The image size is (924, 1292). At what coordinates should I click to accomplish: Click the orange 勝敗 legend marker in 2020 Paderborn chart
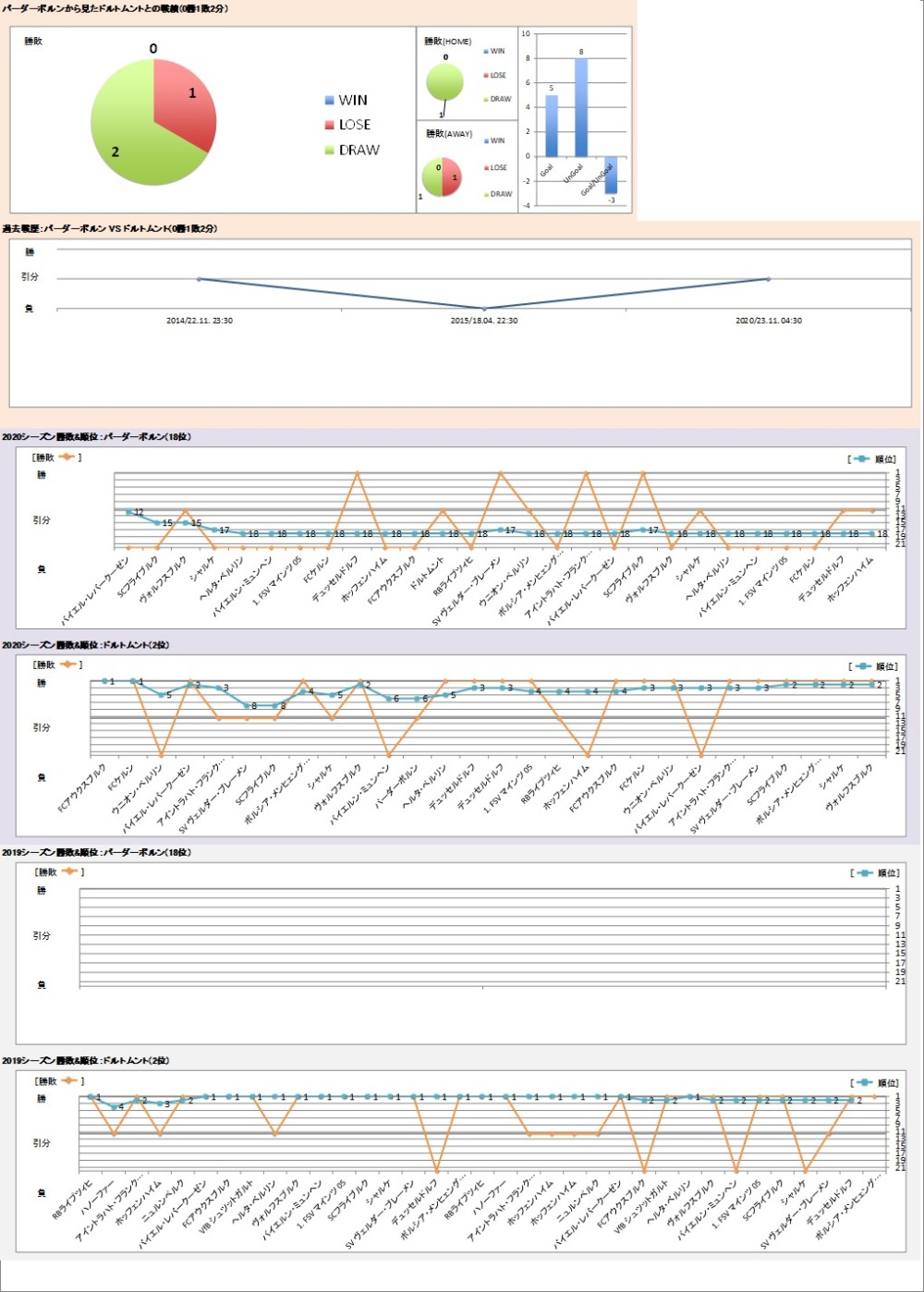click(x=67, y=457)
